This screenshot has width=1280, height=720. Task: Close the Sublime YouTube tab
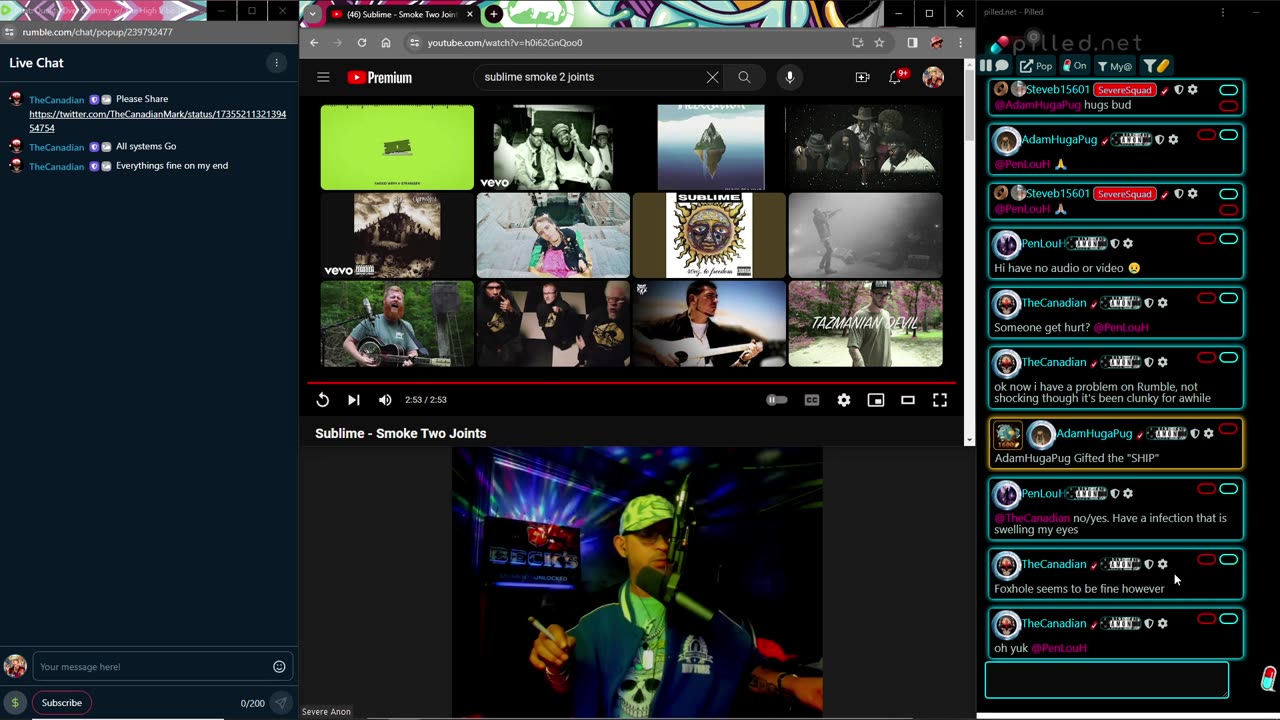coord(470,14)
